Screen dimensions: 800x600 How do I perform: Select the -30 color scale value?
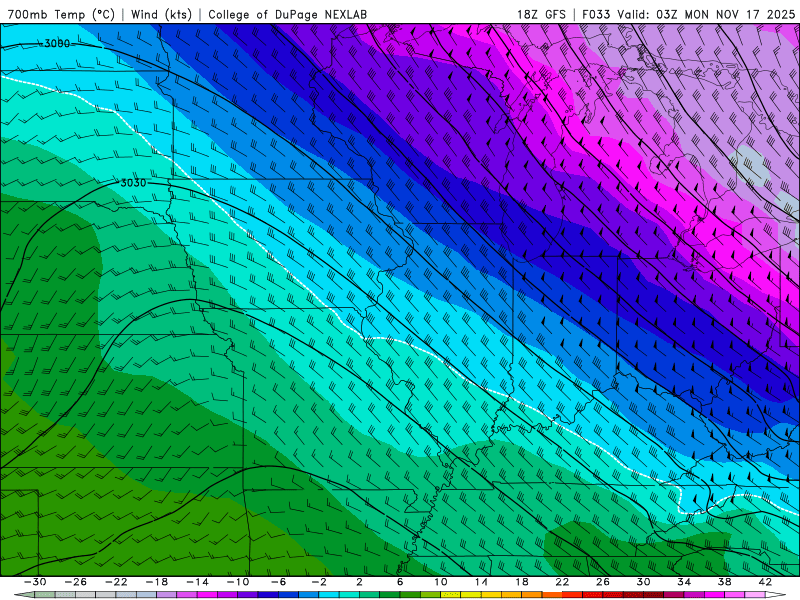(x=35, y=582)
